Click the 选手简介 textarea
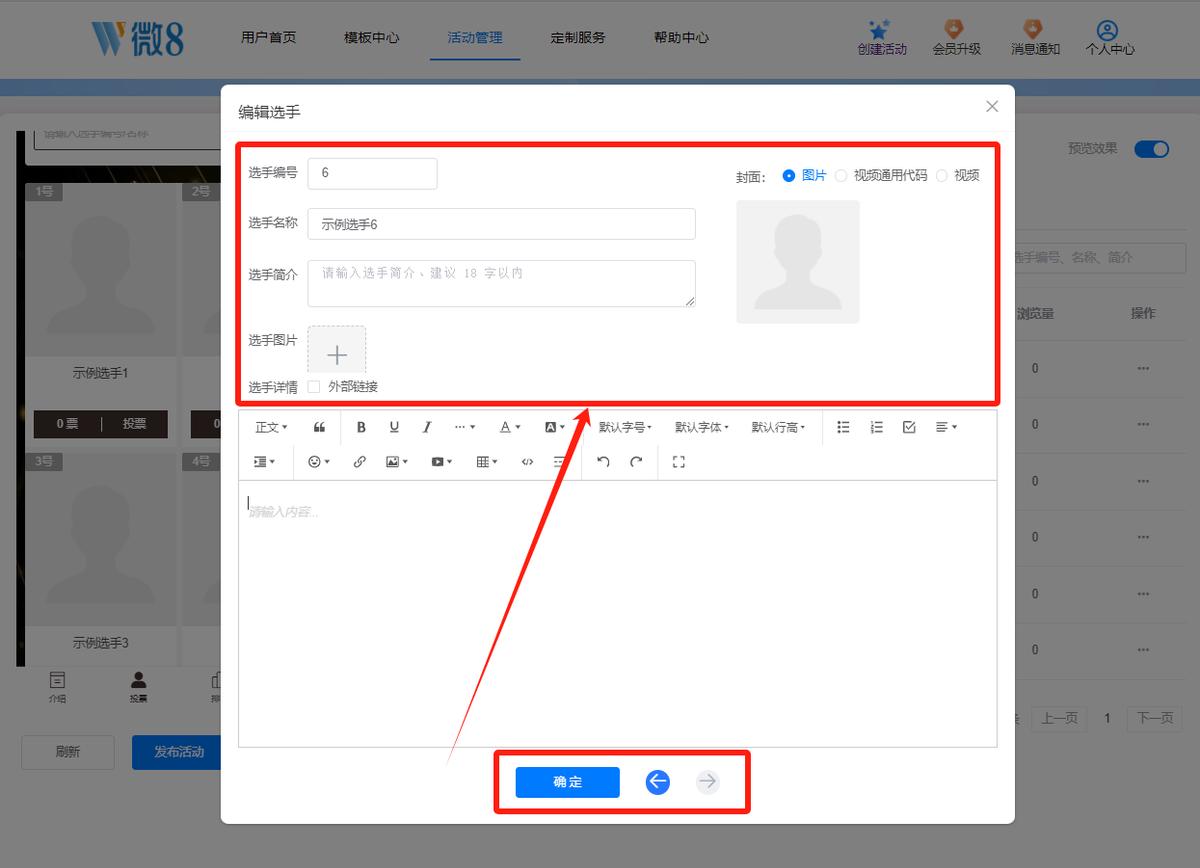Viewport: 1200px width, 868px height. 501,283
